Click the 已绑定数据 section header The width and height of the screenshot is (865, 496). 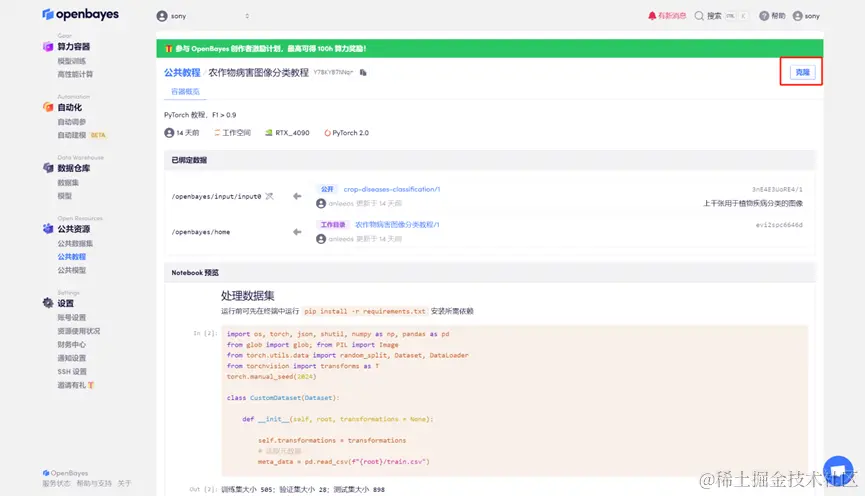tap(489, 160)
